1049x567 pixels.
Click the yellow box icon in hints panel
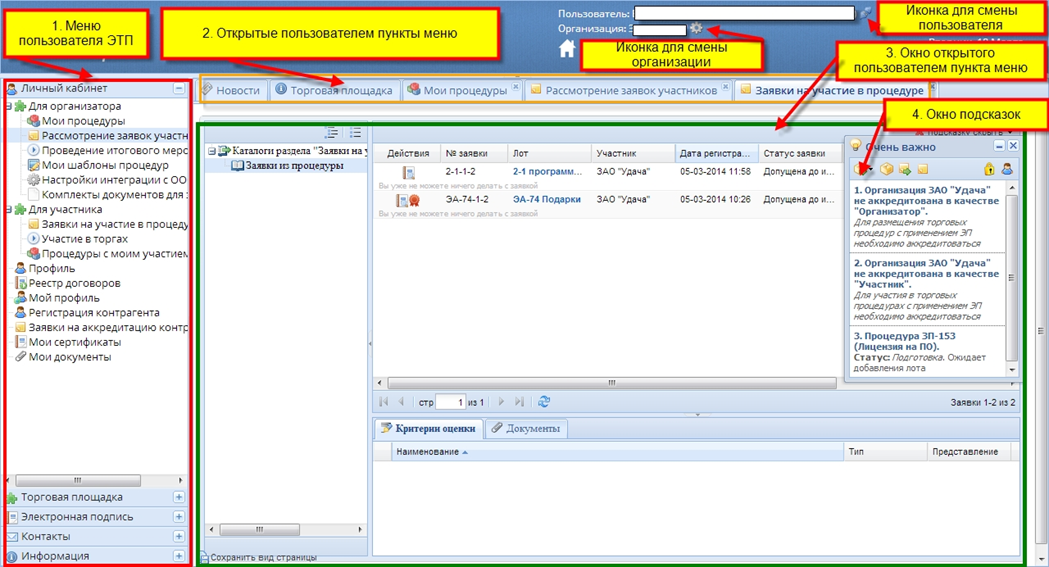click(x=886, y=169)
